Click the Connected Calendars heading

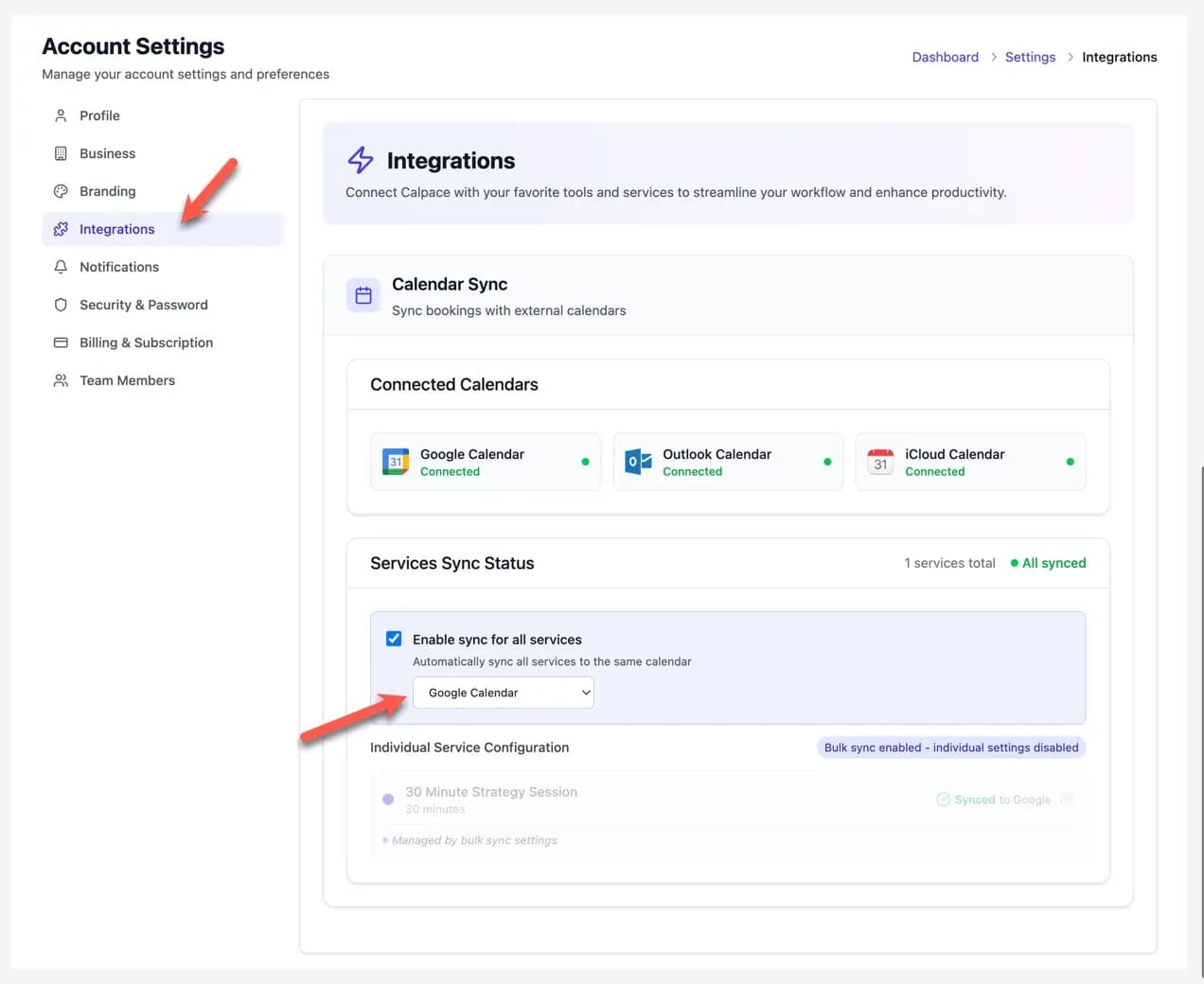click(x=454, y=384)
